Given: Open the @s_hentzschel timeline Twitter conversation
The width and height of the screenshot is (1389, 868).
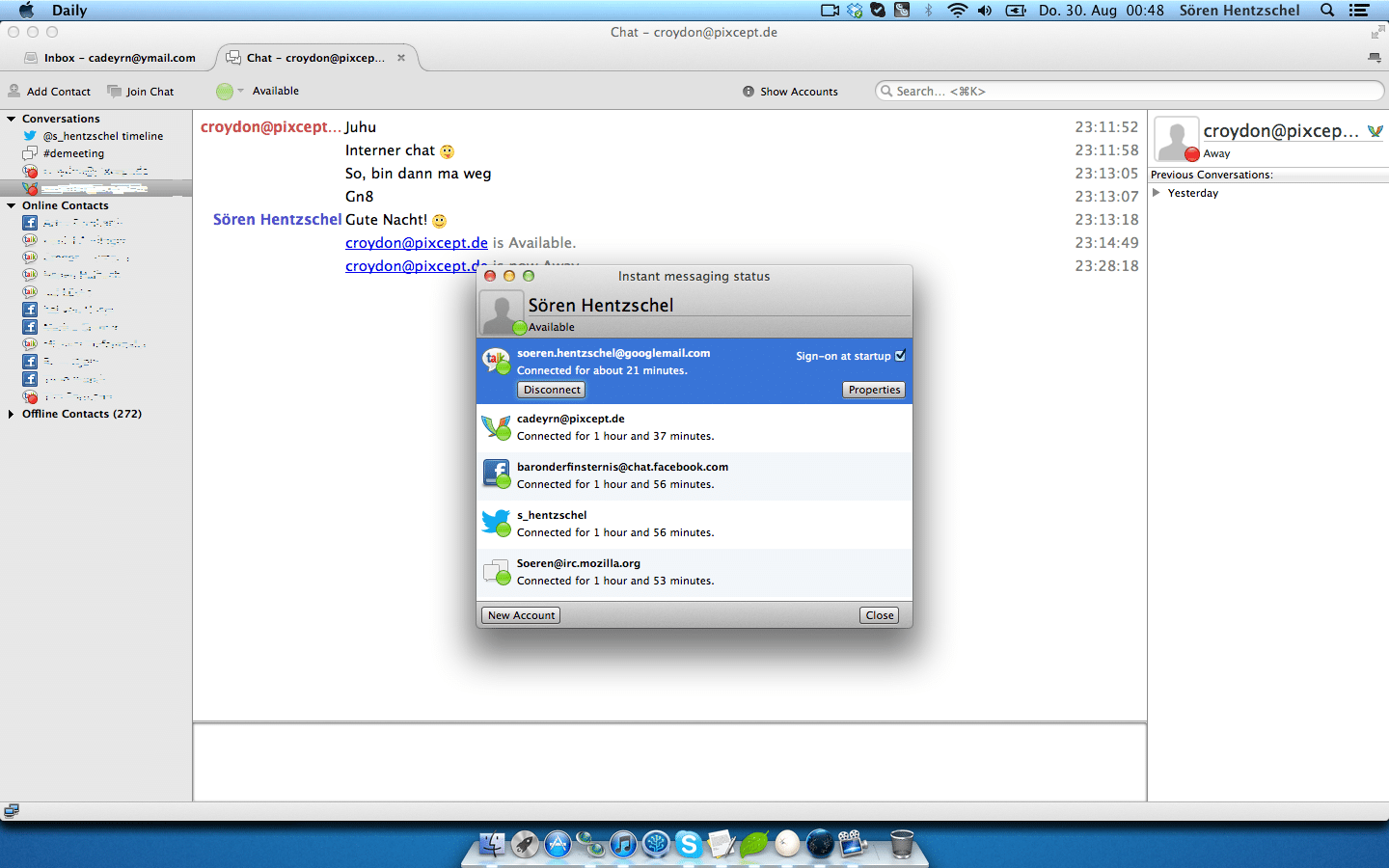Looking at the screenshot, I should pos(102,137).
